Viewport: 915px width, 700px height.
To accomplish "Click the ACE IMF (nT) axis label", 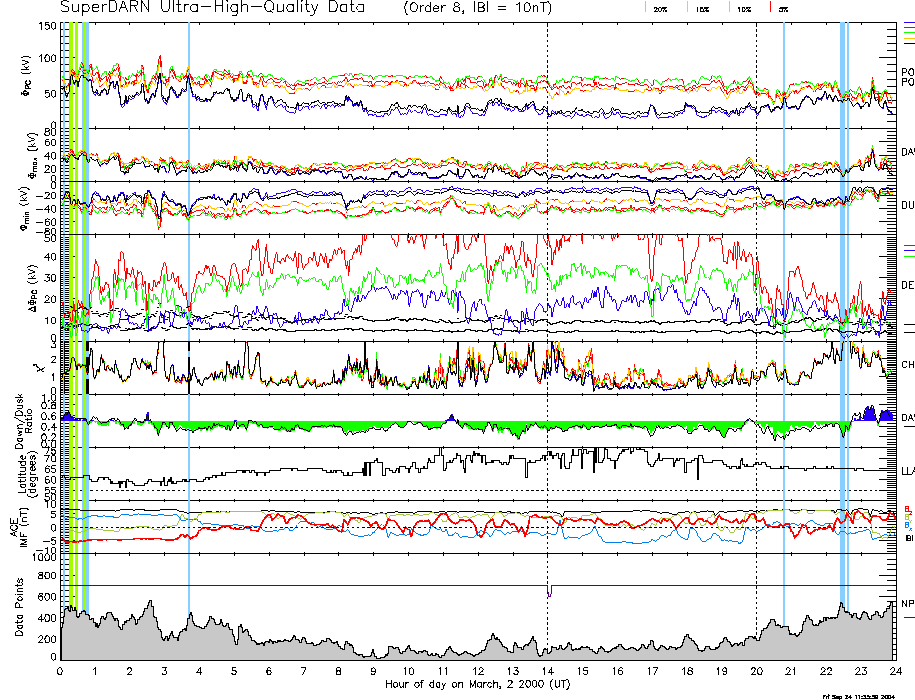I will point(22,527).
